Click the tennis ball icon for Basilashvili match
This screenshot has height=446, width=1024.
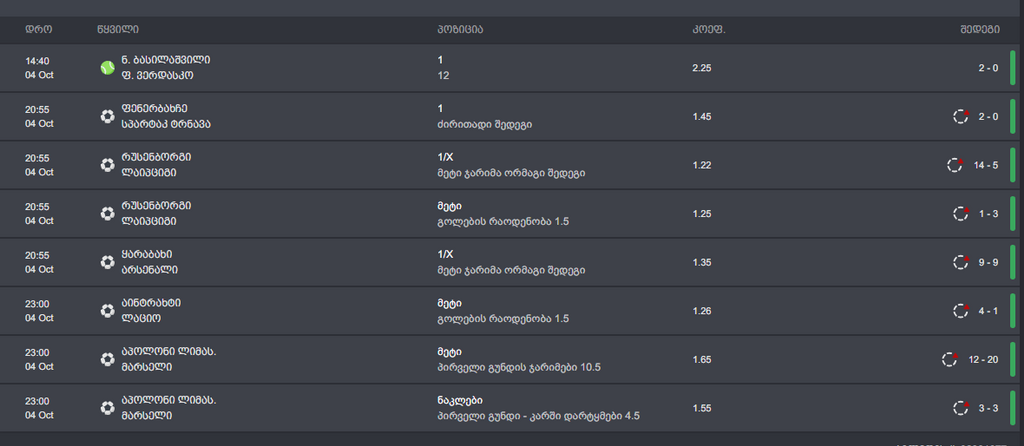pyautogui.click(x=107, y=68)
